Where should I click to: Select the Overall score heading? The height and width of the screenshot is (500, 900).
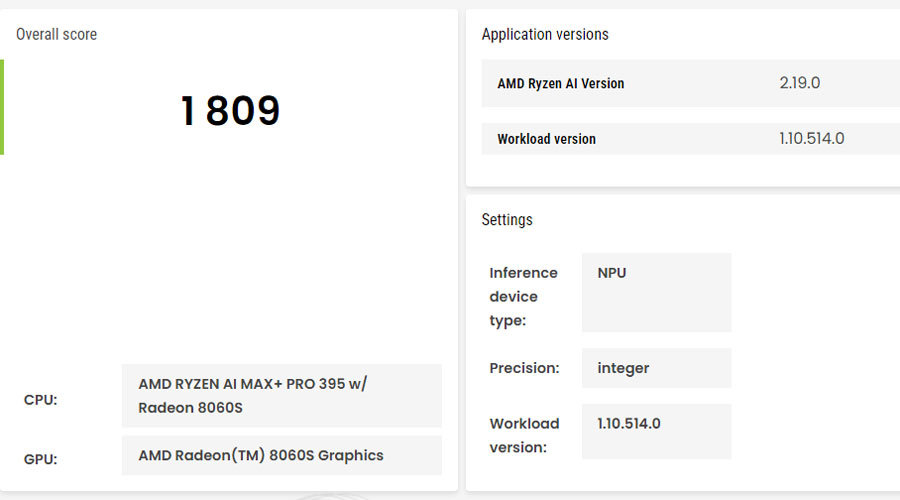(x=56, y=34)
